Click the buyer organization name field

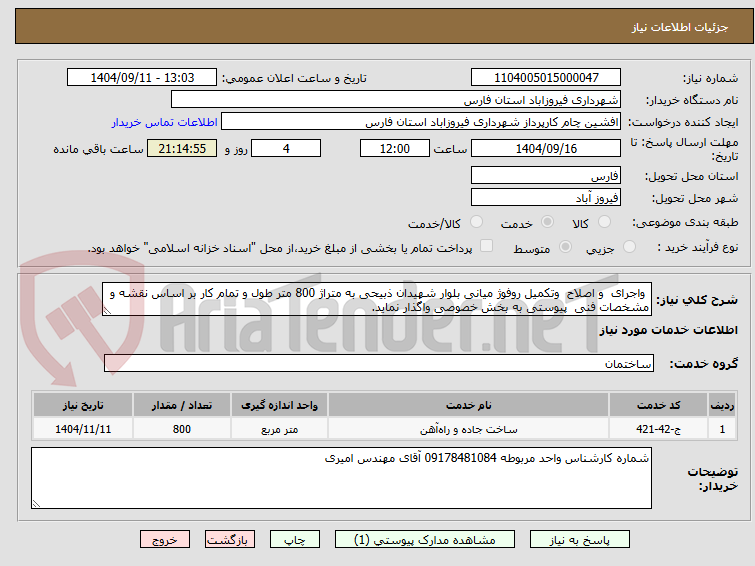[x=396, y=100]
